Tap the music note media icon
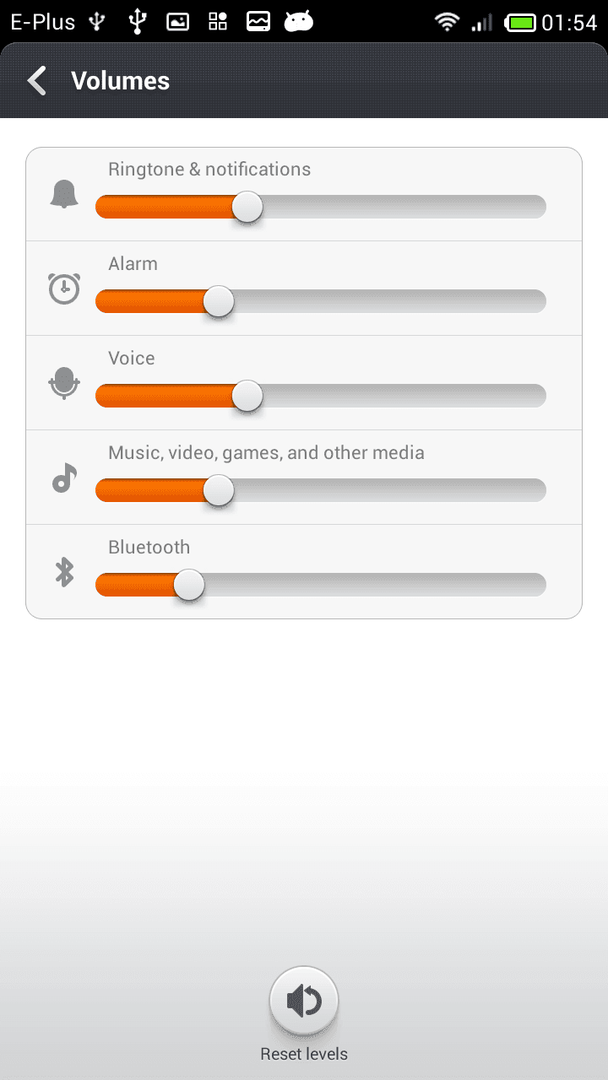The image size is (608, 1080). (x=64, y=477)
